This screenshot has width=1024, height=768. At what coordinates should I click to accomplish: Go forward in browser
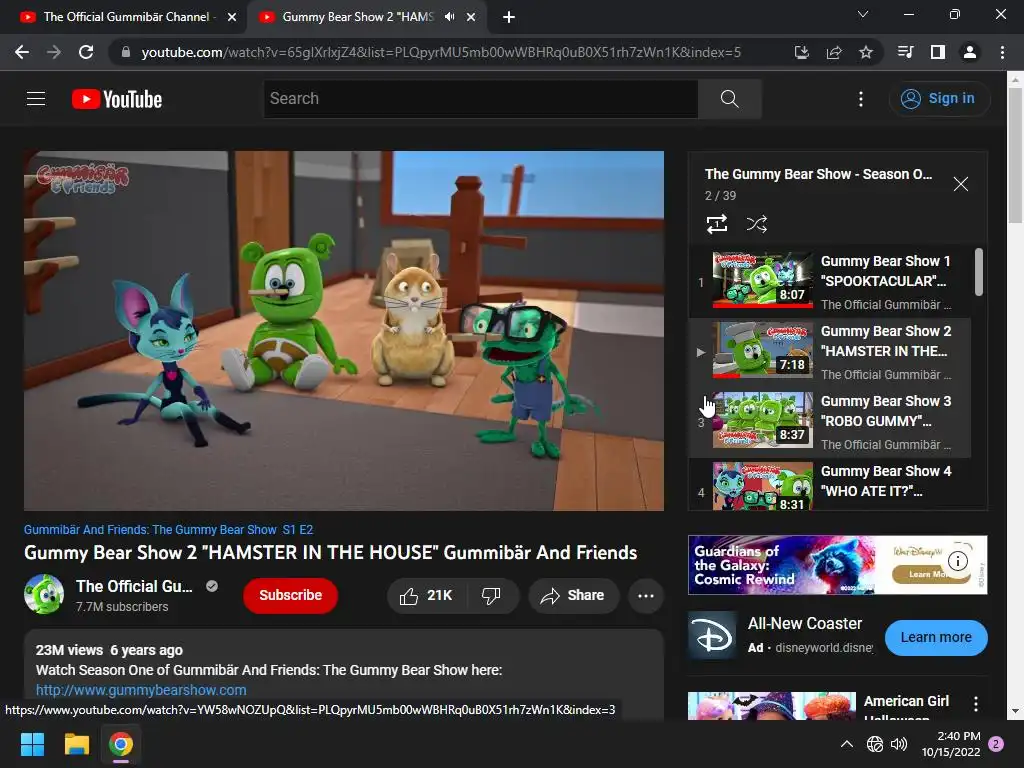point(54,52)
